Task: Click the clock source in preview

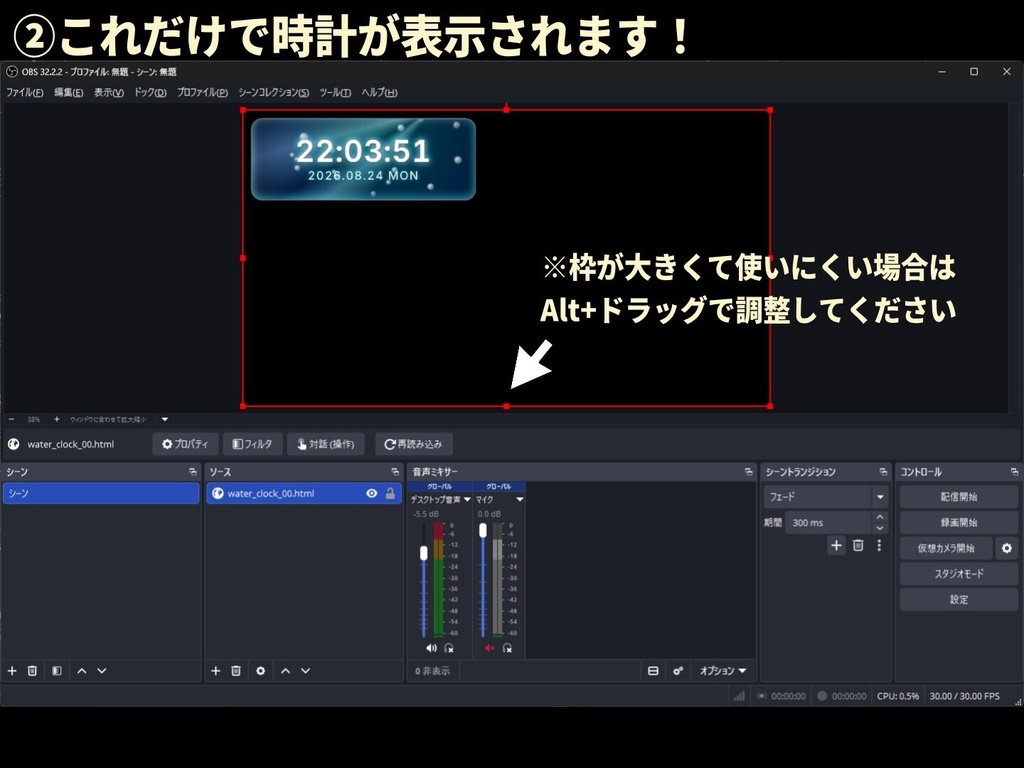Action: point(363,159)
